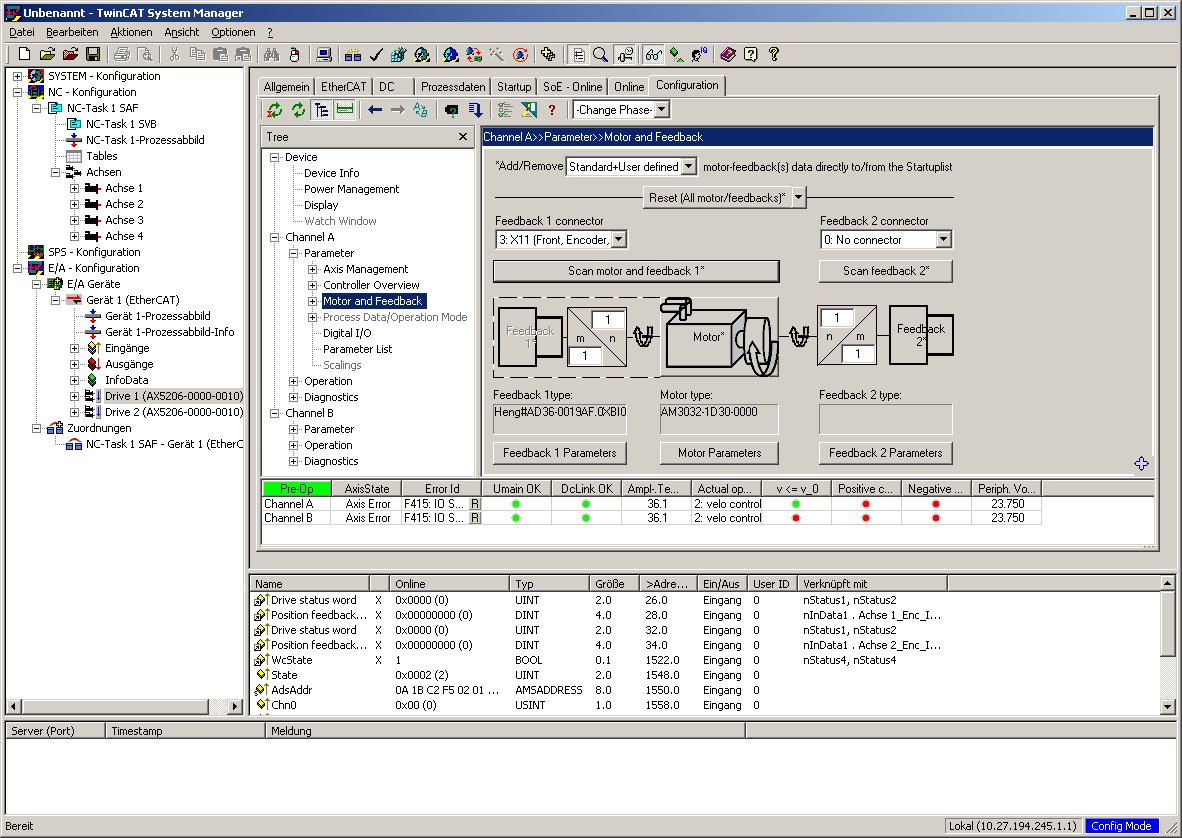Click the checklist icon in Configuration toolbar
Image resolution: width=1182 pixels, height=838 pixels.
[504, 110]
